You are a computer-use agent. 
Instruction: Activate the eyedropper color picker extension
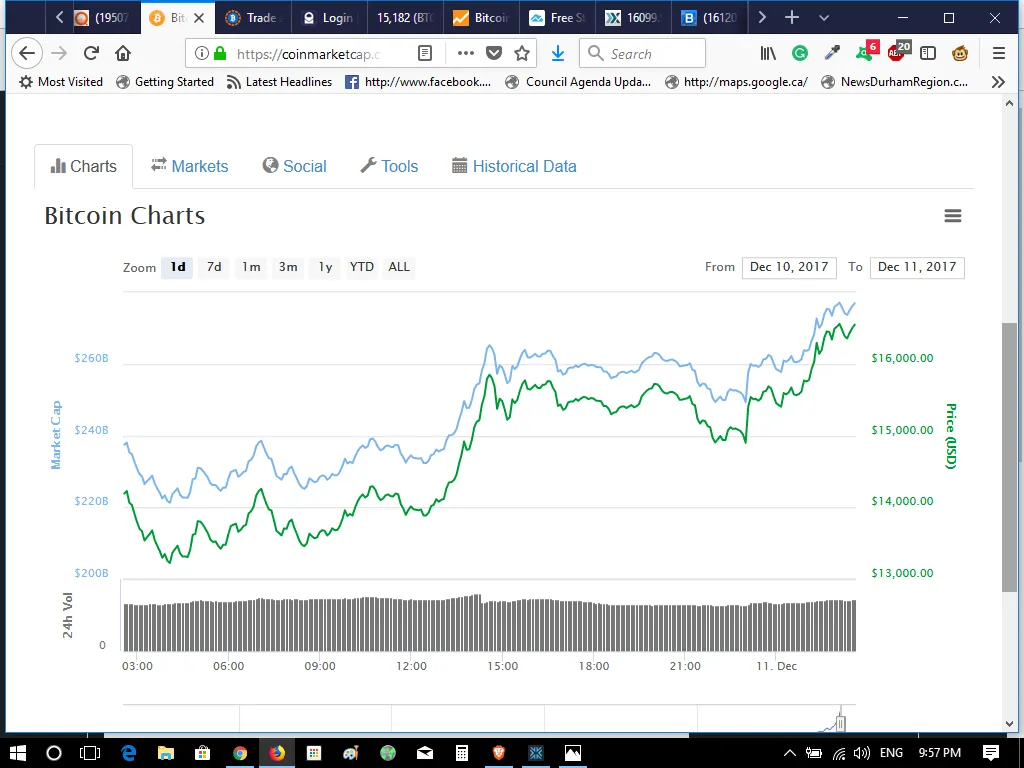tap(832, 54)
